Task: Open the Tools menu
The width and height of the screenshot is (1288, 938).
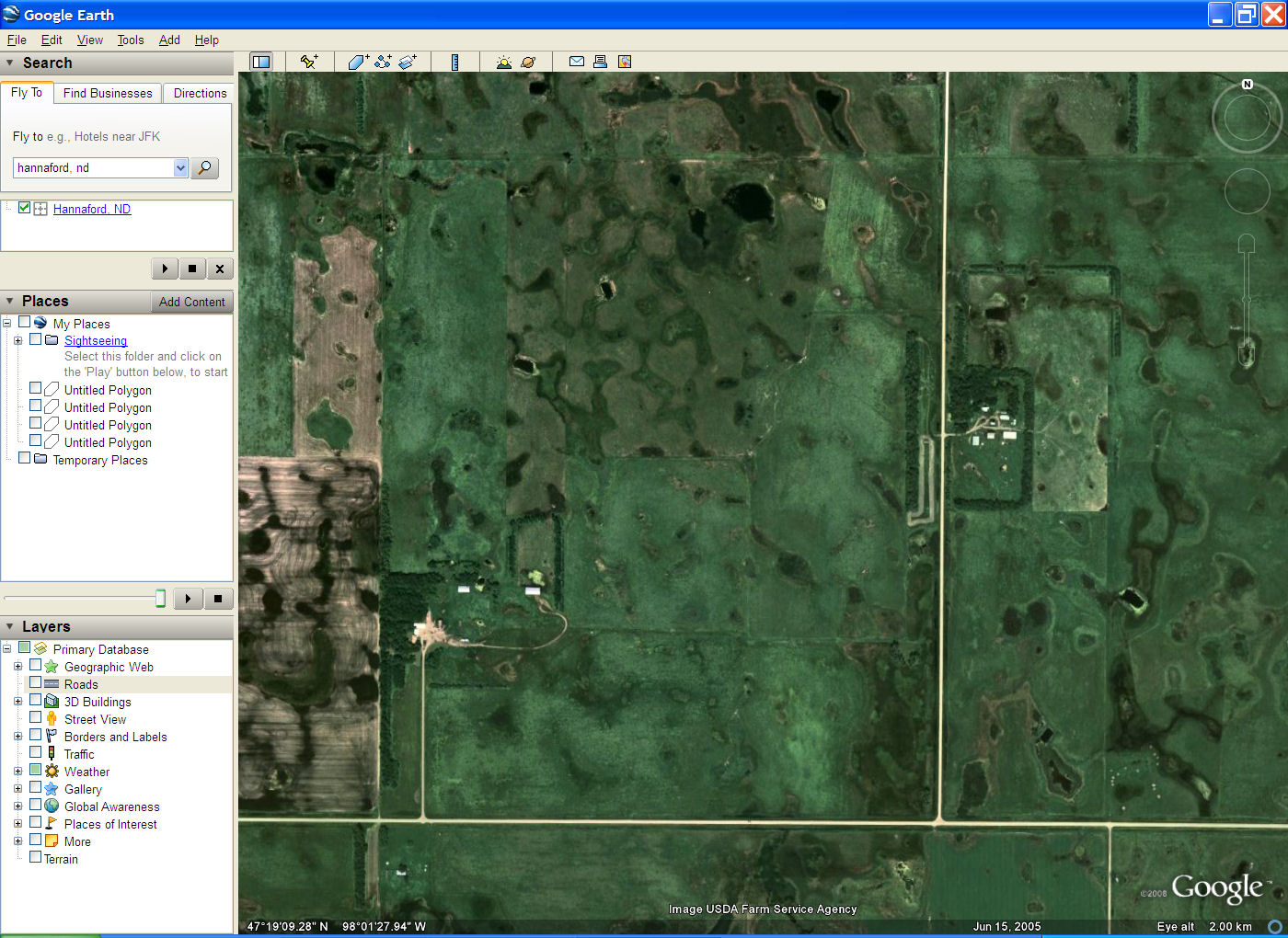Action: click(x=131, y=40)
